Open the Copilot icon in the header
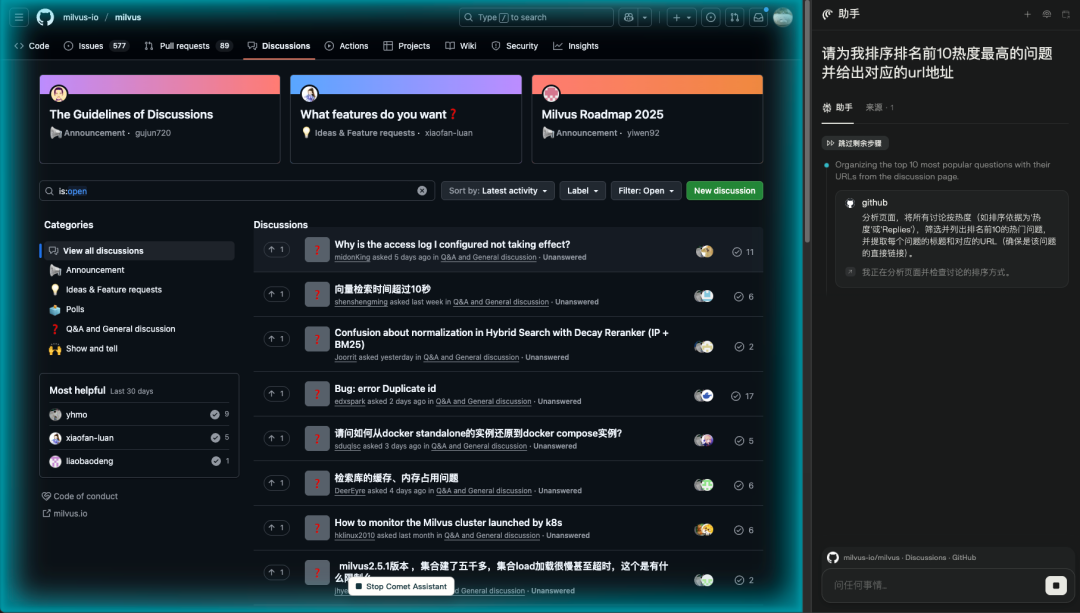The image size is (1080, 613). click(x=628, y=17)
